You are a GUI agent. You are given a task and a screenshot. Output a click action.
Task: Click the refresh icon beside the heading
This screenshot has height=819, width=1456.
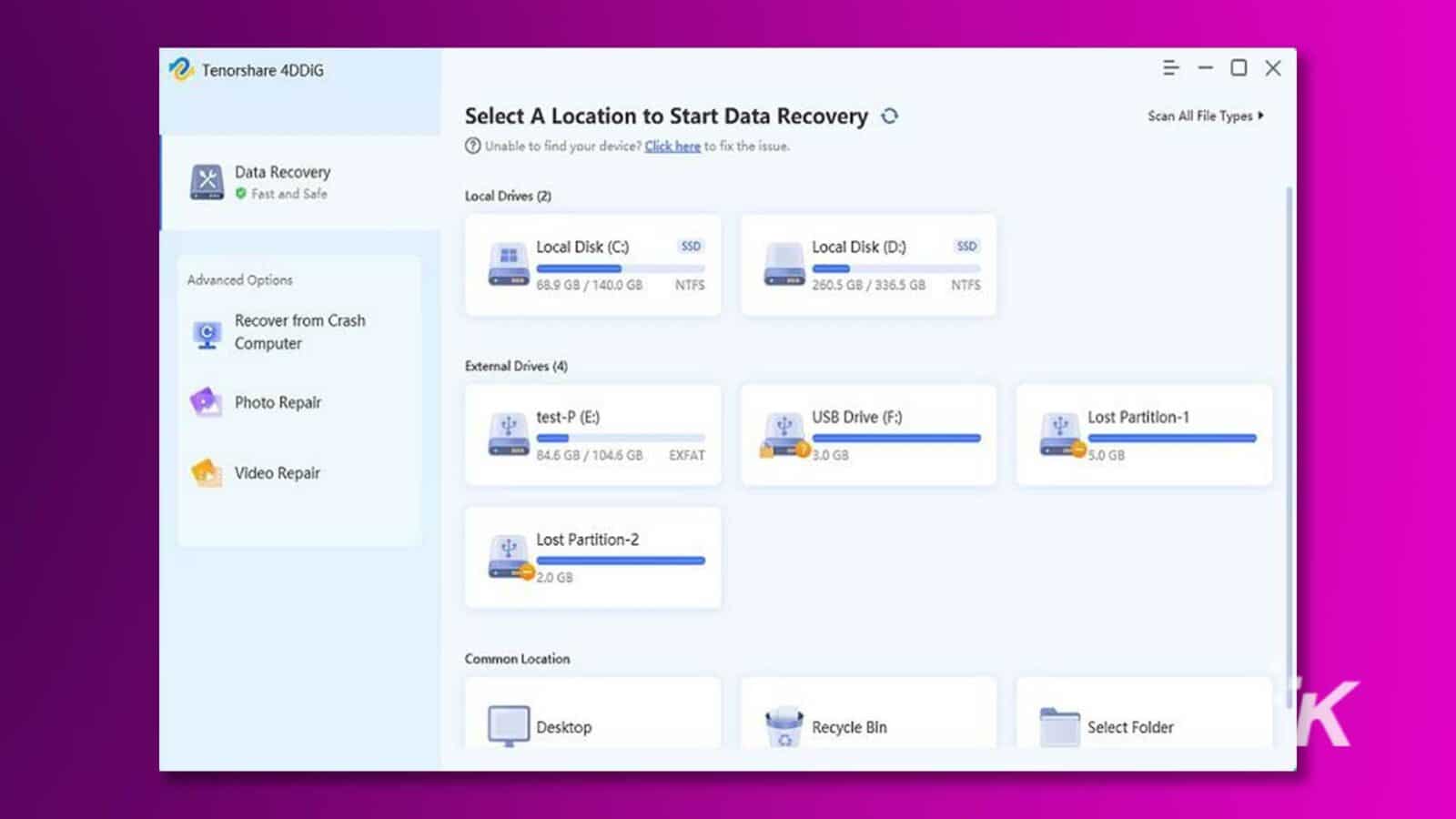point(890,116)
